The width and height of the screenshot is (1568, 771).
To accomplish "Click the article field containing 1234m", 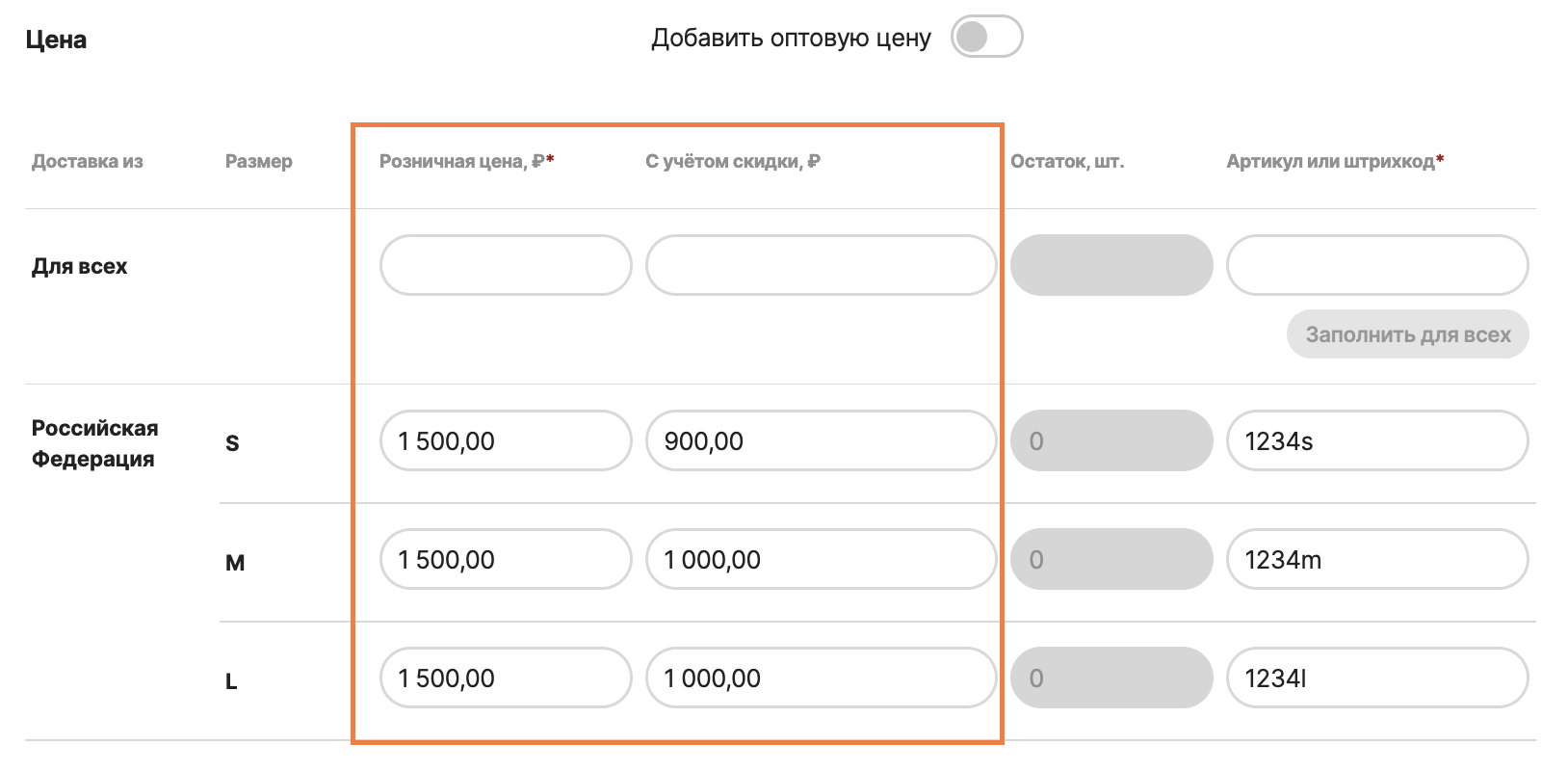I will [1376, 559].
